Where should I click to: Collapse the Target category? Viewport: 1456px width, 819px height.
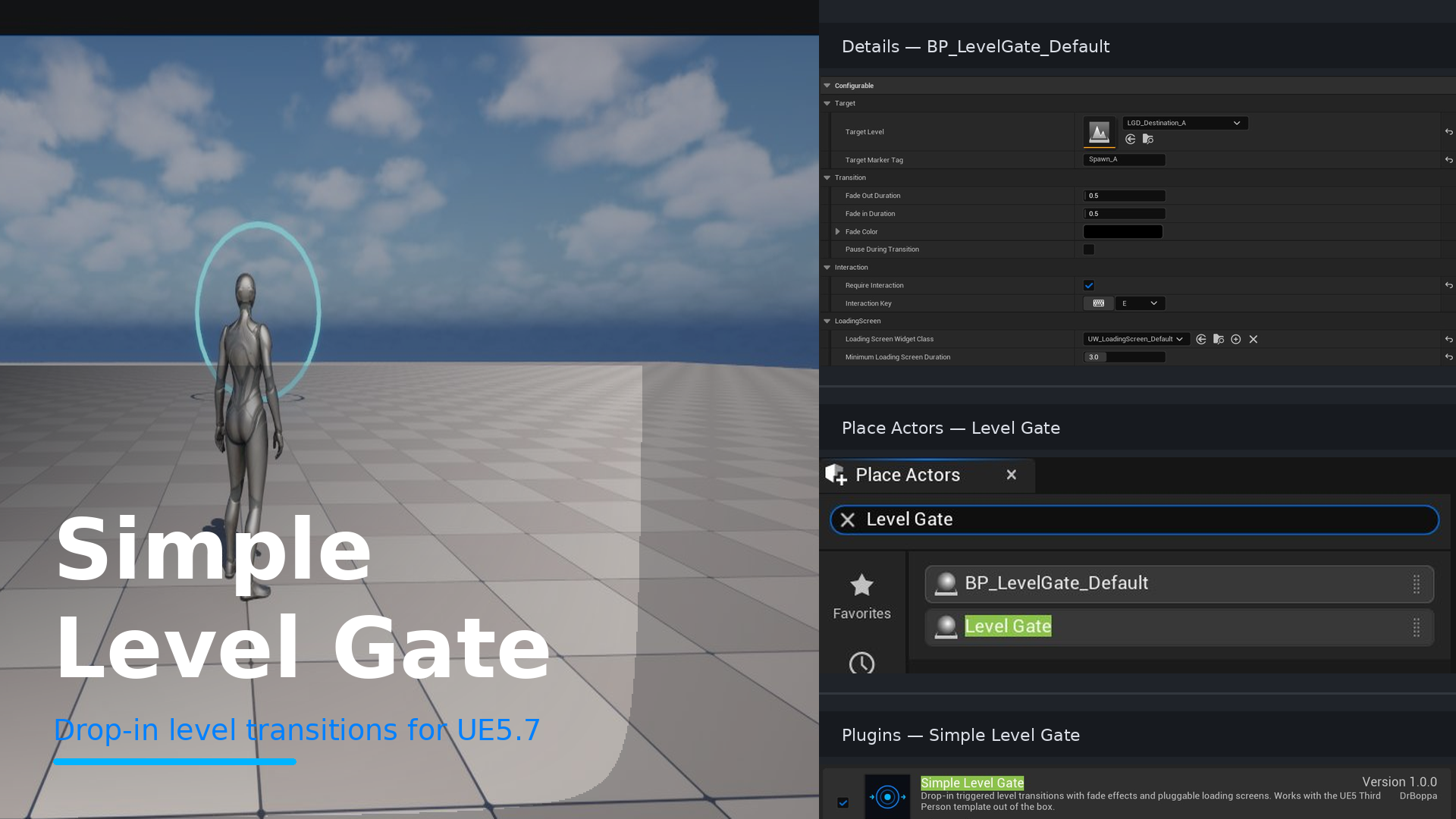[827, 103]
